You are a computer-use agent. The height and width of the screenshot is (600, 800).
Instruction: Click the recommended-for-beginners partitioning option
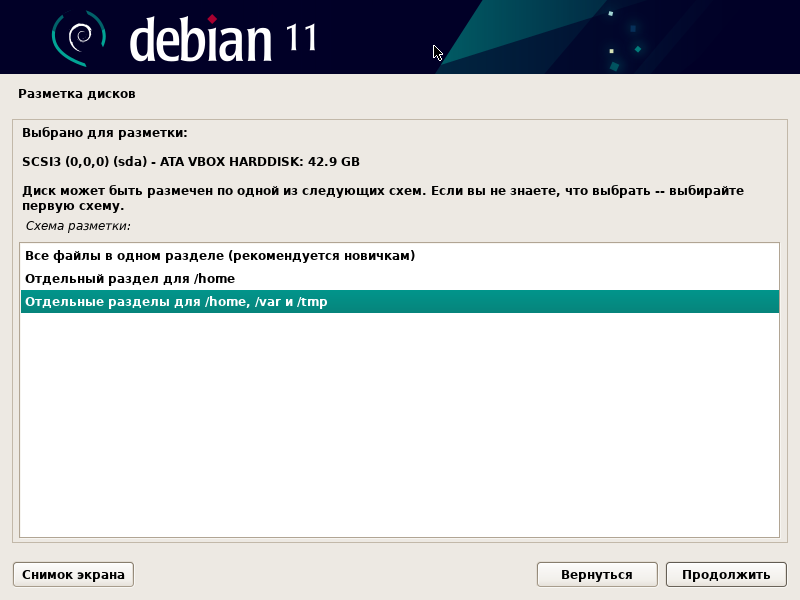(220, 256)
